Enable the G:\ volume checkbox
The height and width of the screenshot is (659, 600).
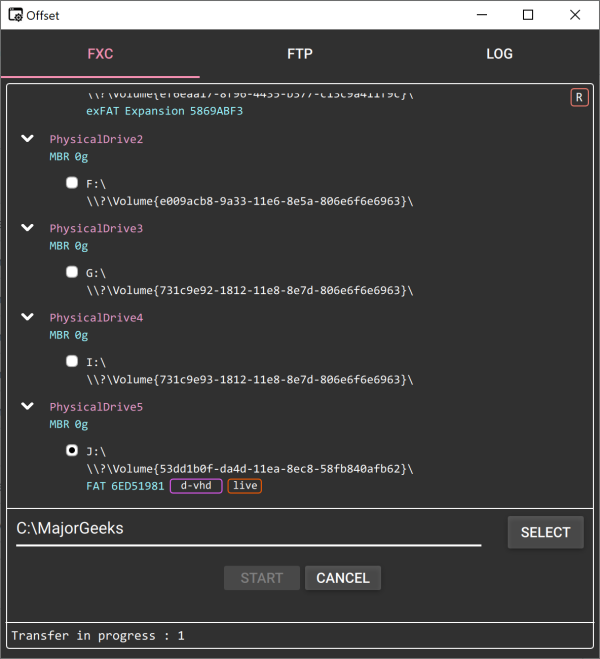[72, 272]
